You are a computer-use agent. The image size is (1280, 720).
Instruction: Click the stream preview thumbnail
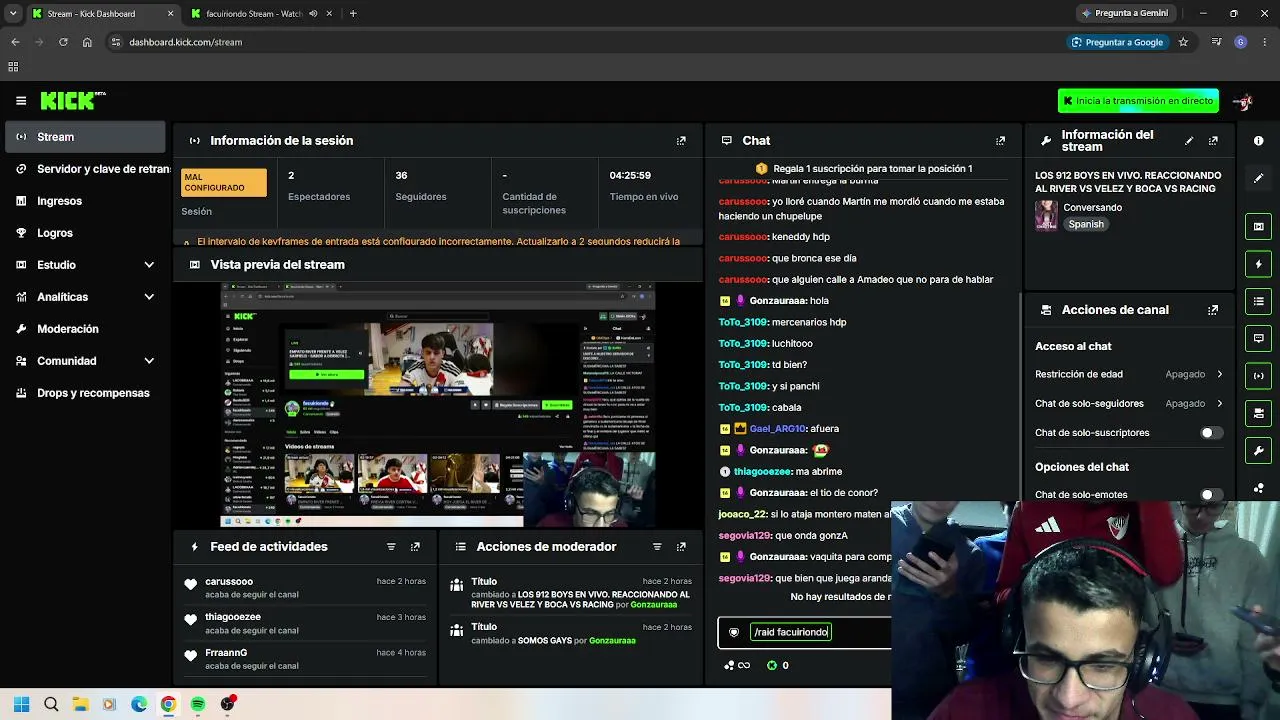point(438,404)
